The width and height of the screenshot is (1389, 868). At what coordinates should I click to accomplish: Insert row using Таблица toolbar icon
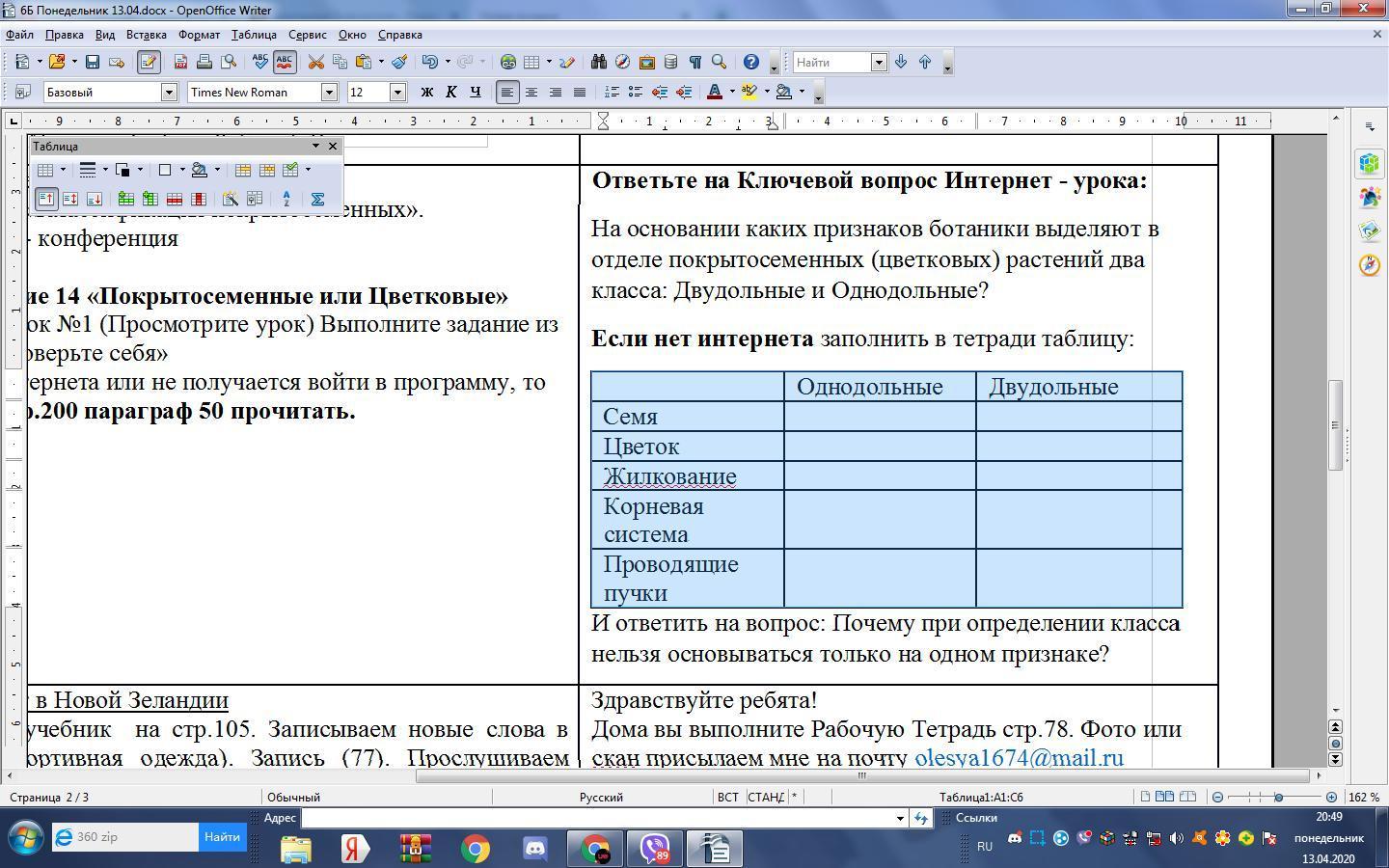[x=125, y=199]
